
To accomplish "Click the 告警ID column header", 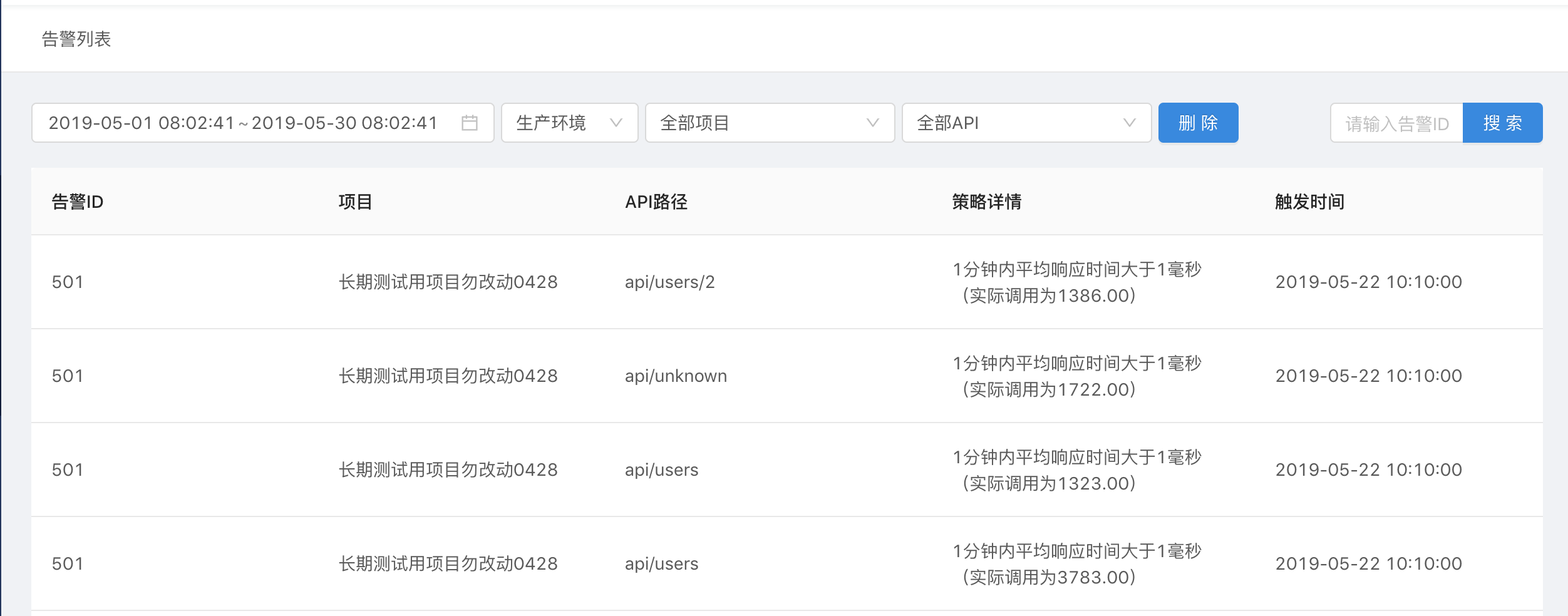I will pyautogui.click(x=78, y=202).
